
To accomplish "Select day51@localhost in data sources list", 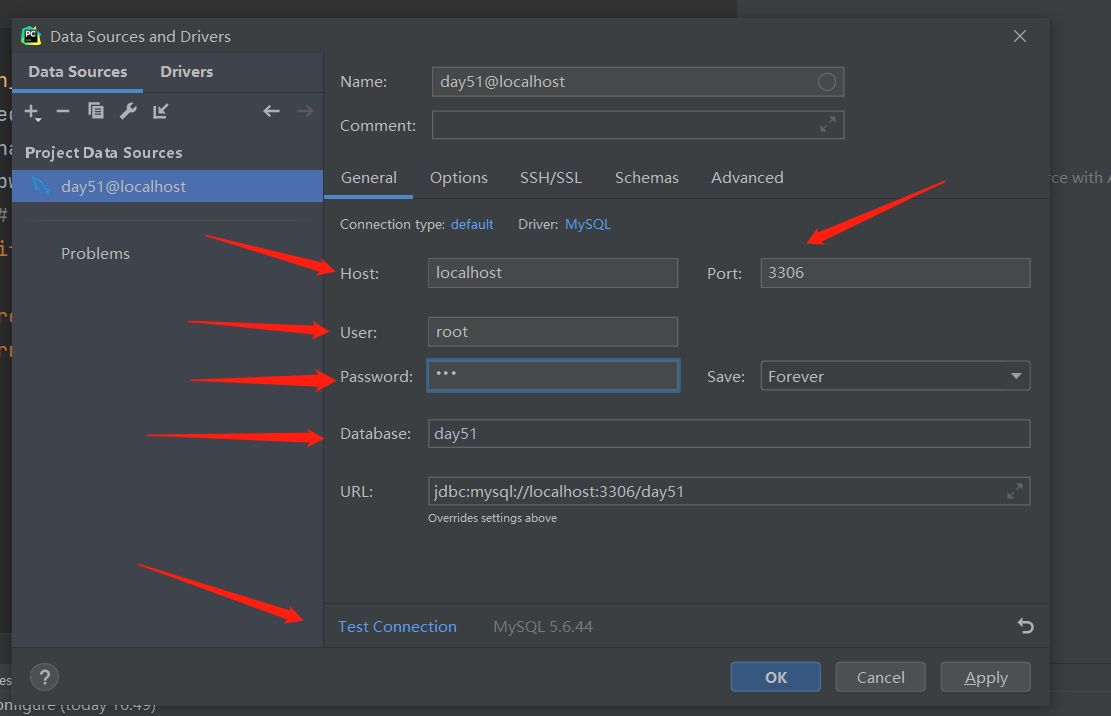I will [x=167, y=186].
